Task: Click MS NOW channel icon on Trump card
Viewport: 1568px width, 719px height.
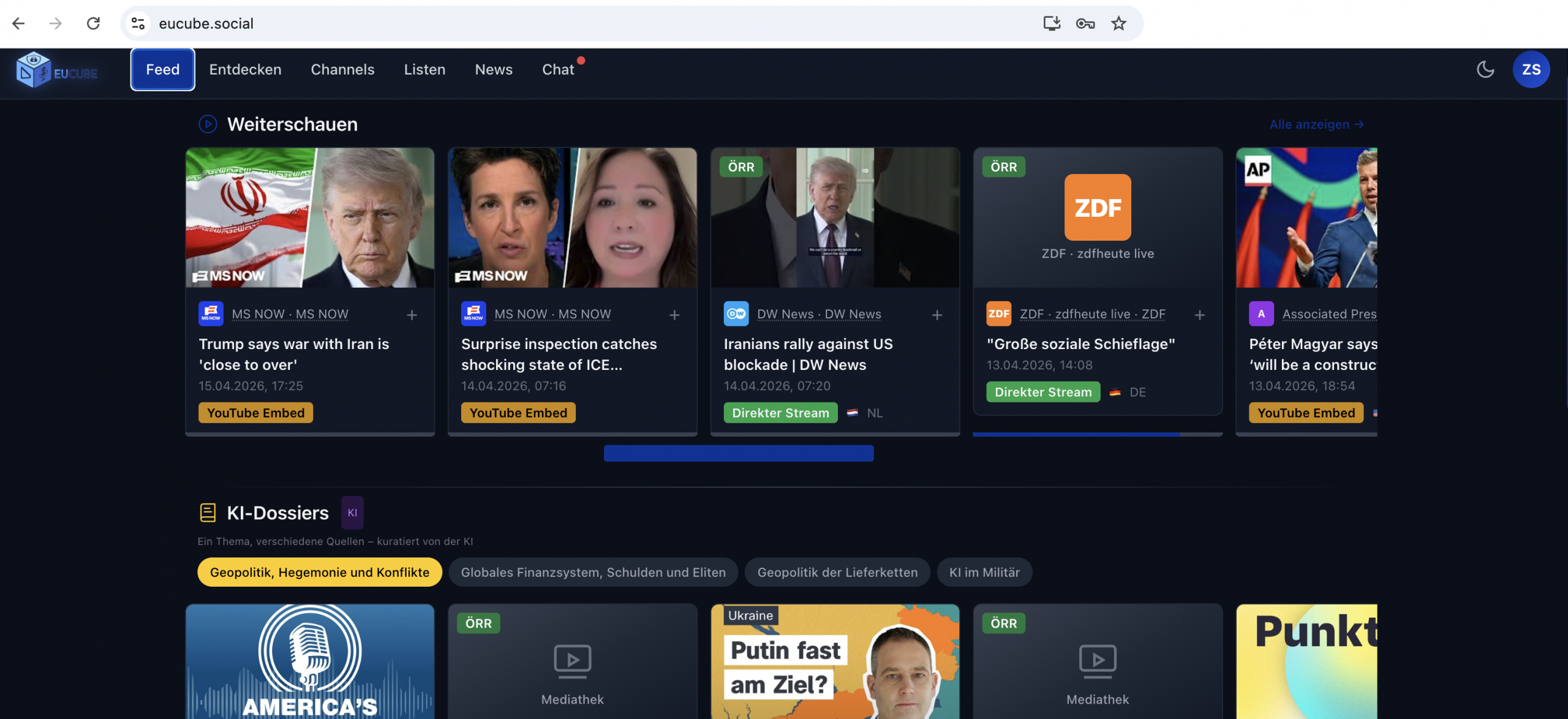Action: 211,314
